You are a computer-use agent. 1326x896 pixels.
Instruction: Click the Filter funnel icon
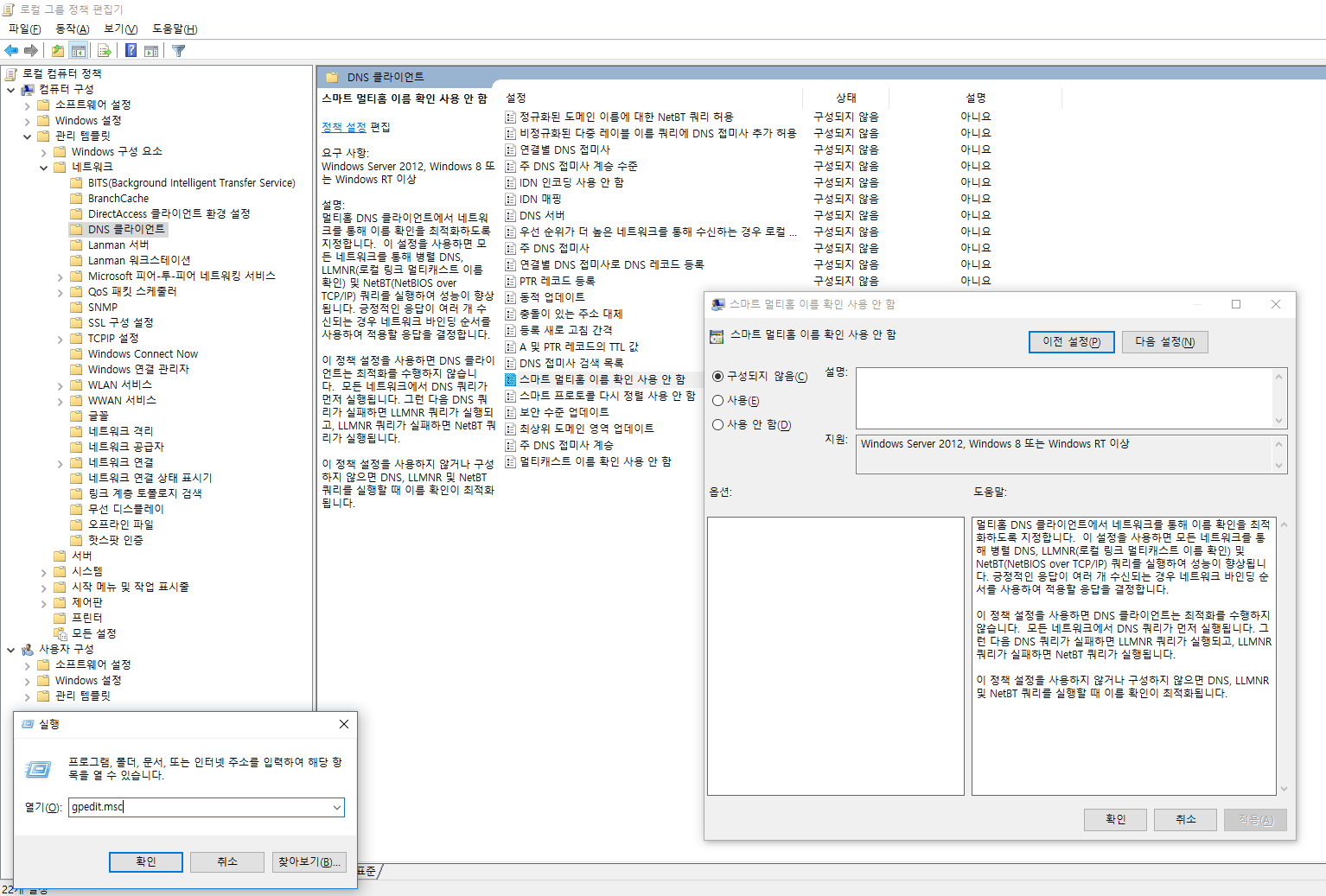pos(179,51)
